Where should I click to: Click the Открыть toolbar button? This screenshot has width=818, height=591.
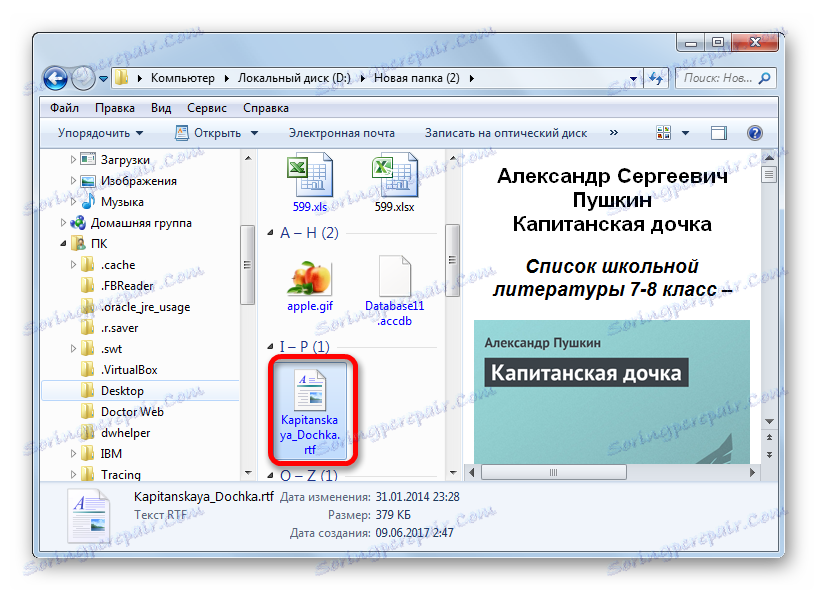click(209, 133)
